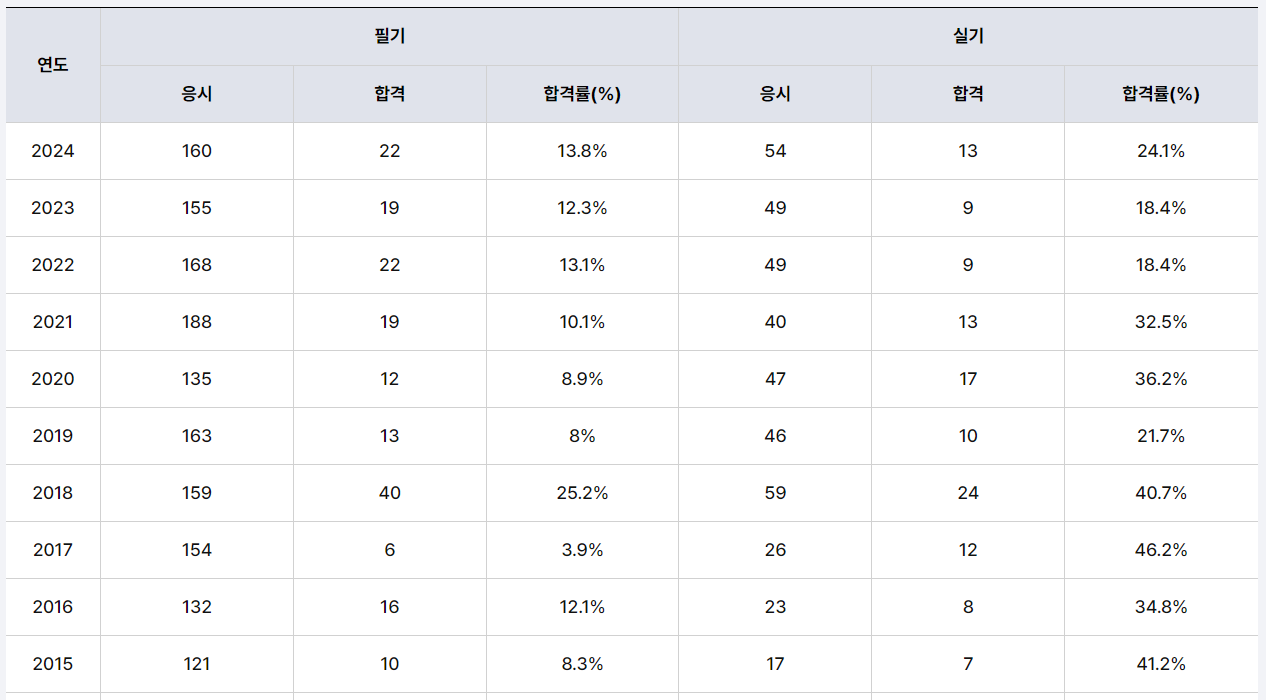Click the 연도 column header
Image resolution: width=1266 pixels, height=700 pixels.
point(53,65)
